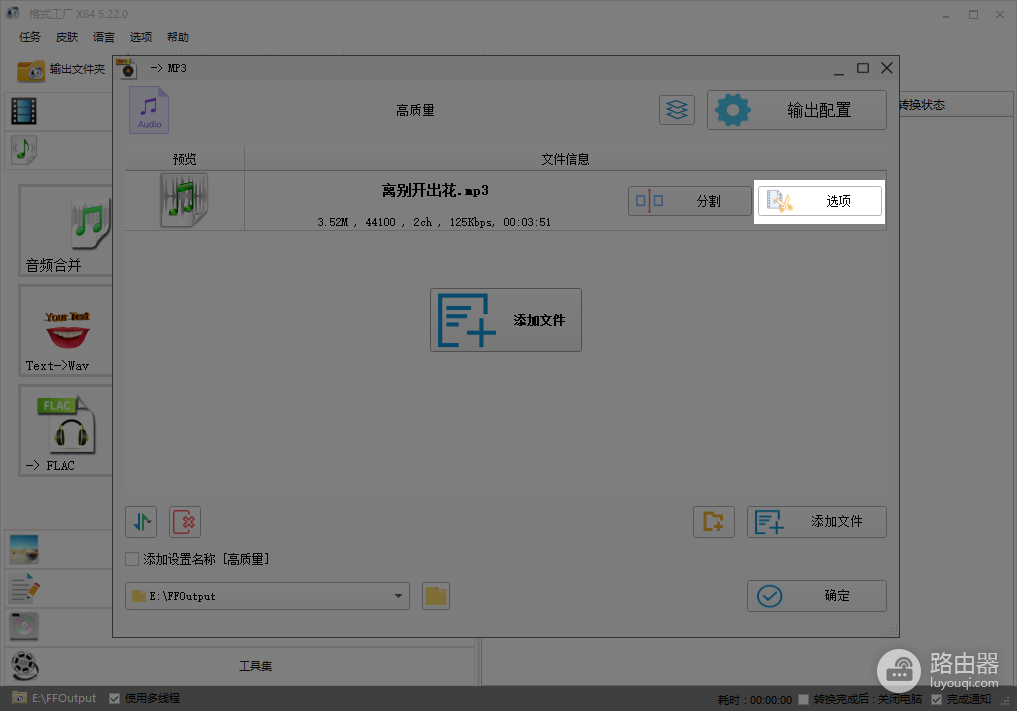The image size is (1017, 711).
Task: Click the gear icon on 输出配置
Action: pos(733,110)
